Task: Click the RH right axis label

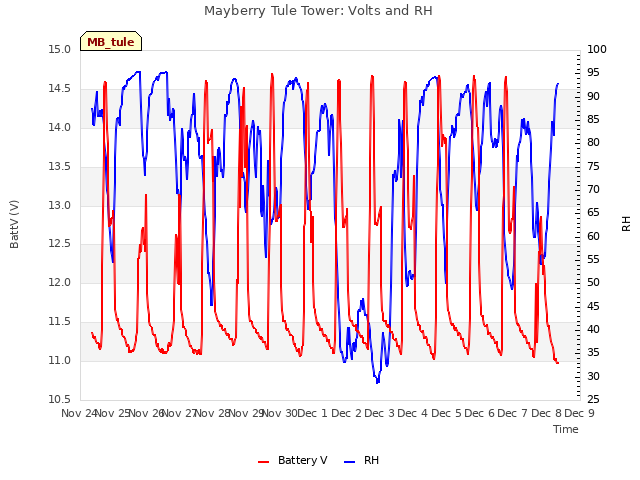Action: click(626, 224)
